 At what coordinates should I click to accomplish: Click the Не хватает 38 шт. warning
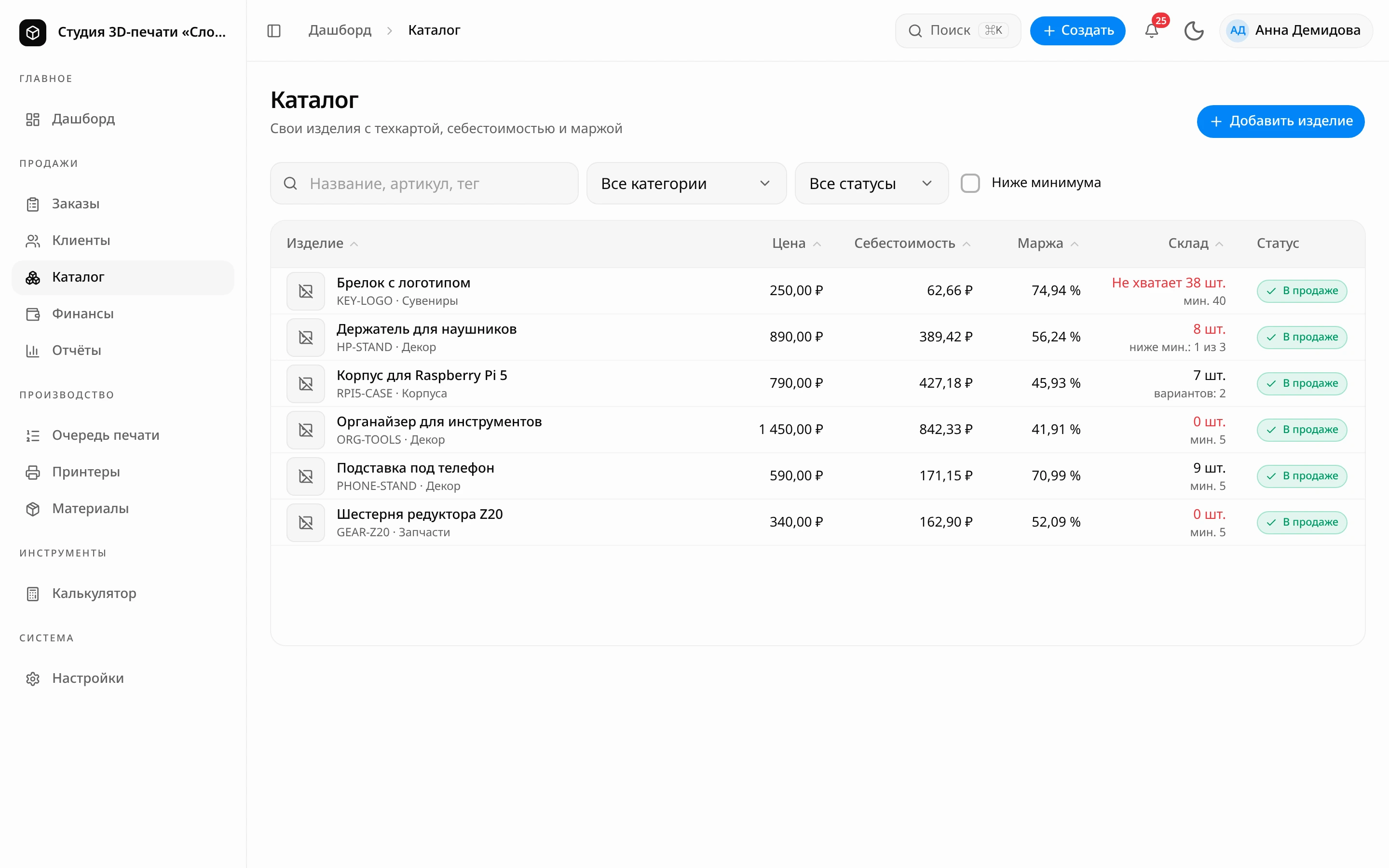tap(1168, 283)
